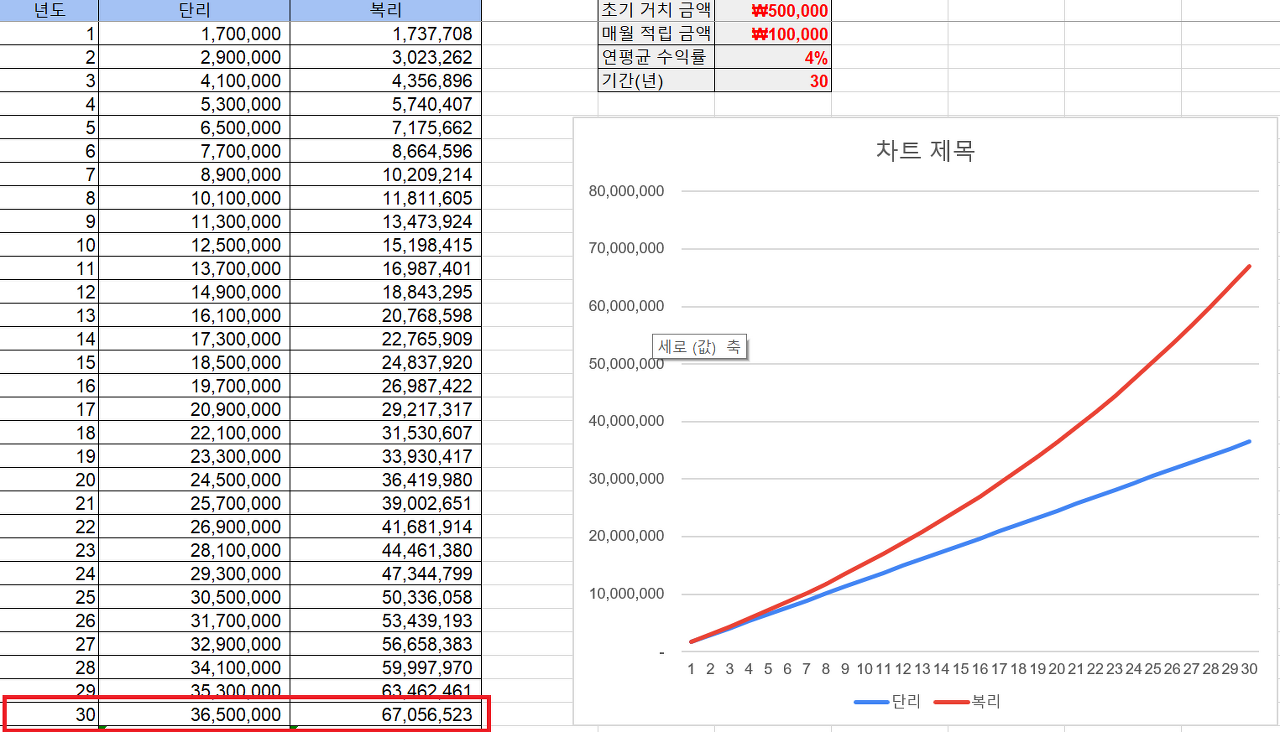Select the 16,987,401 cell

[x=385, y=269]
